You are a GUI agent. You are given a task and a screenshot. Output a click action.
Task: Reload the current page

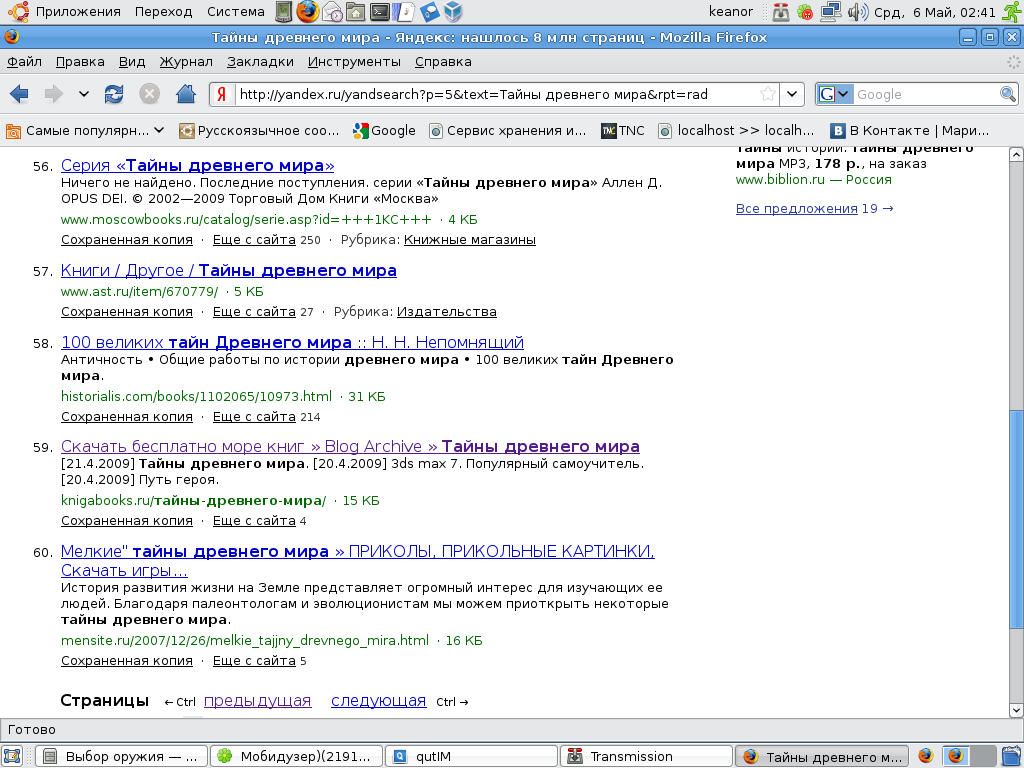point(114,94)
